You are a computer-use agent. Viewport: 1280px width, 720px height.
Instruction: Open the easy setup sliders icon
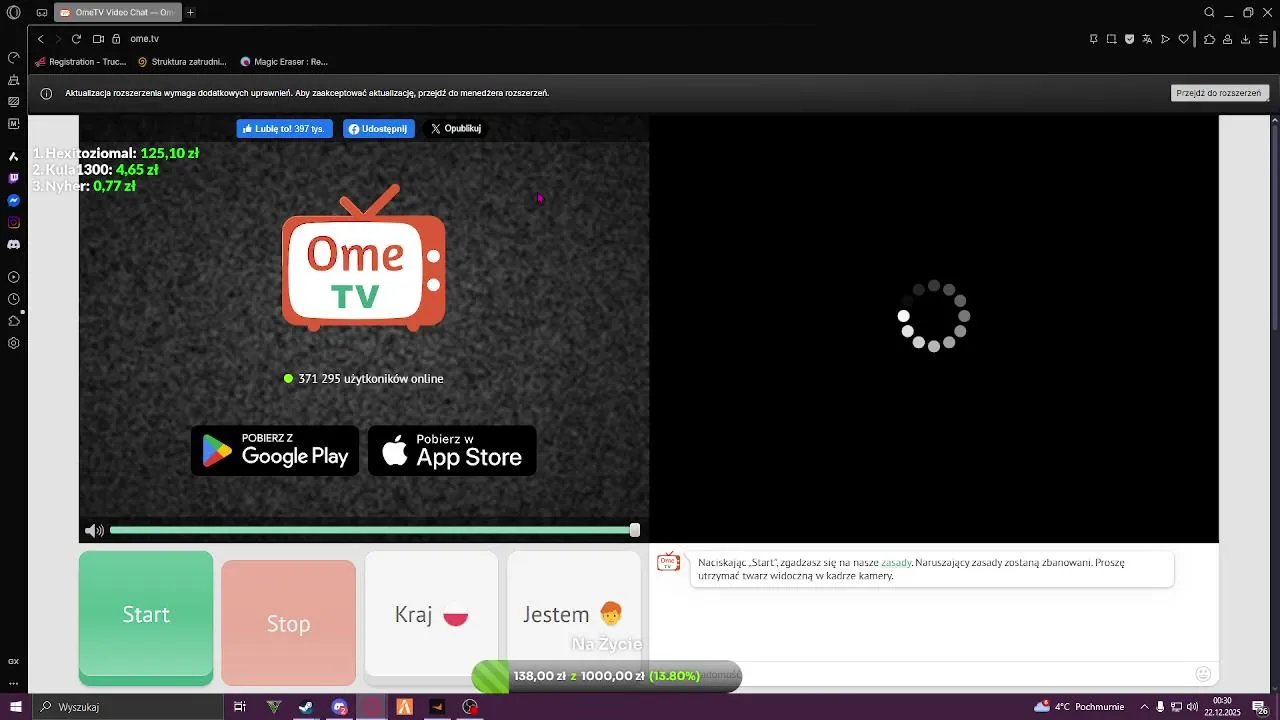click(1264, 39)
